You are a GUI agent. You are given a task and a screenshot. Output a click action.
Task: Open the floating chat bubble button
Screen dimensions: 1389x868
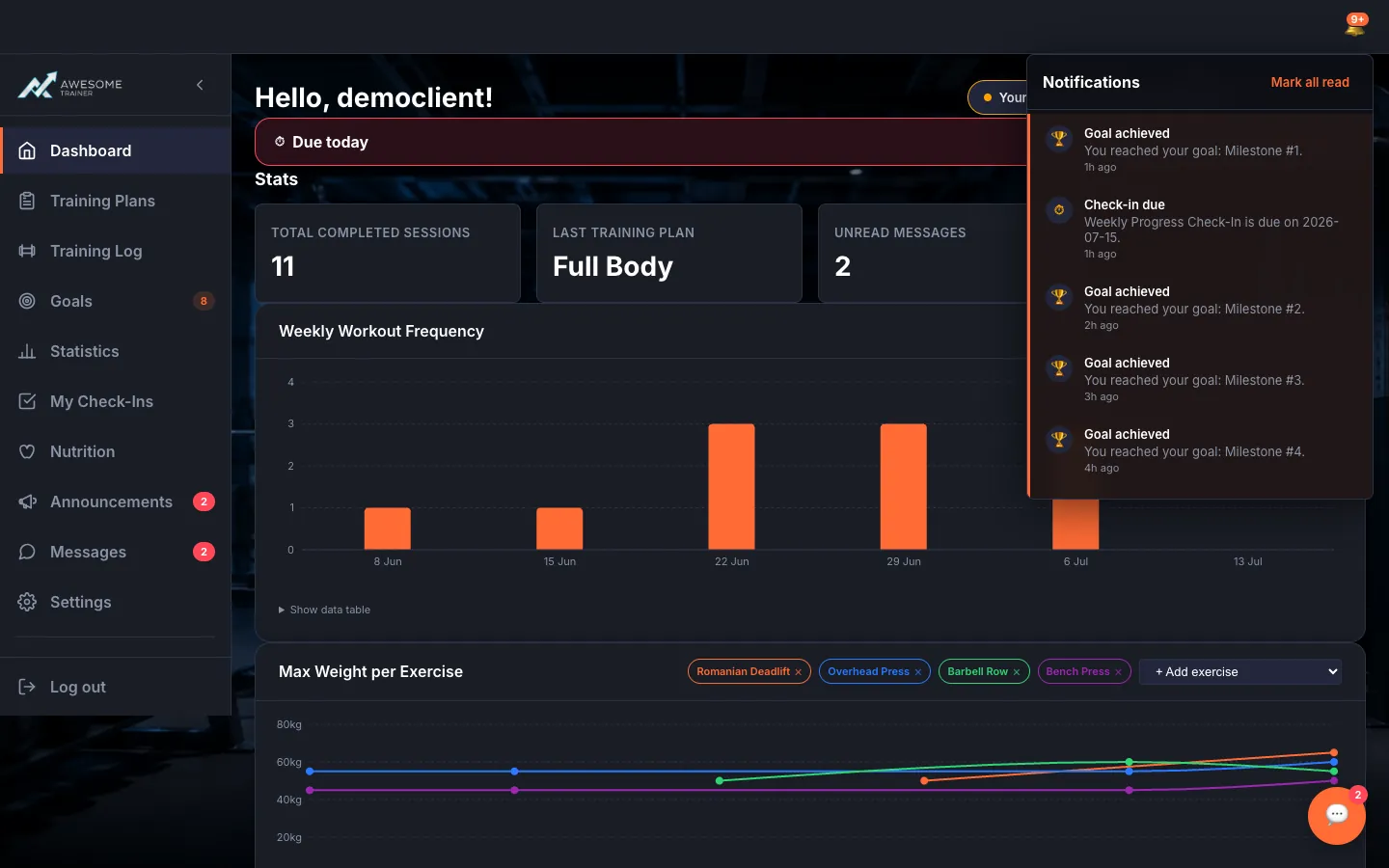[1337, 816]
